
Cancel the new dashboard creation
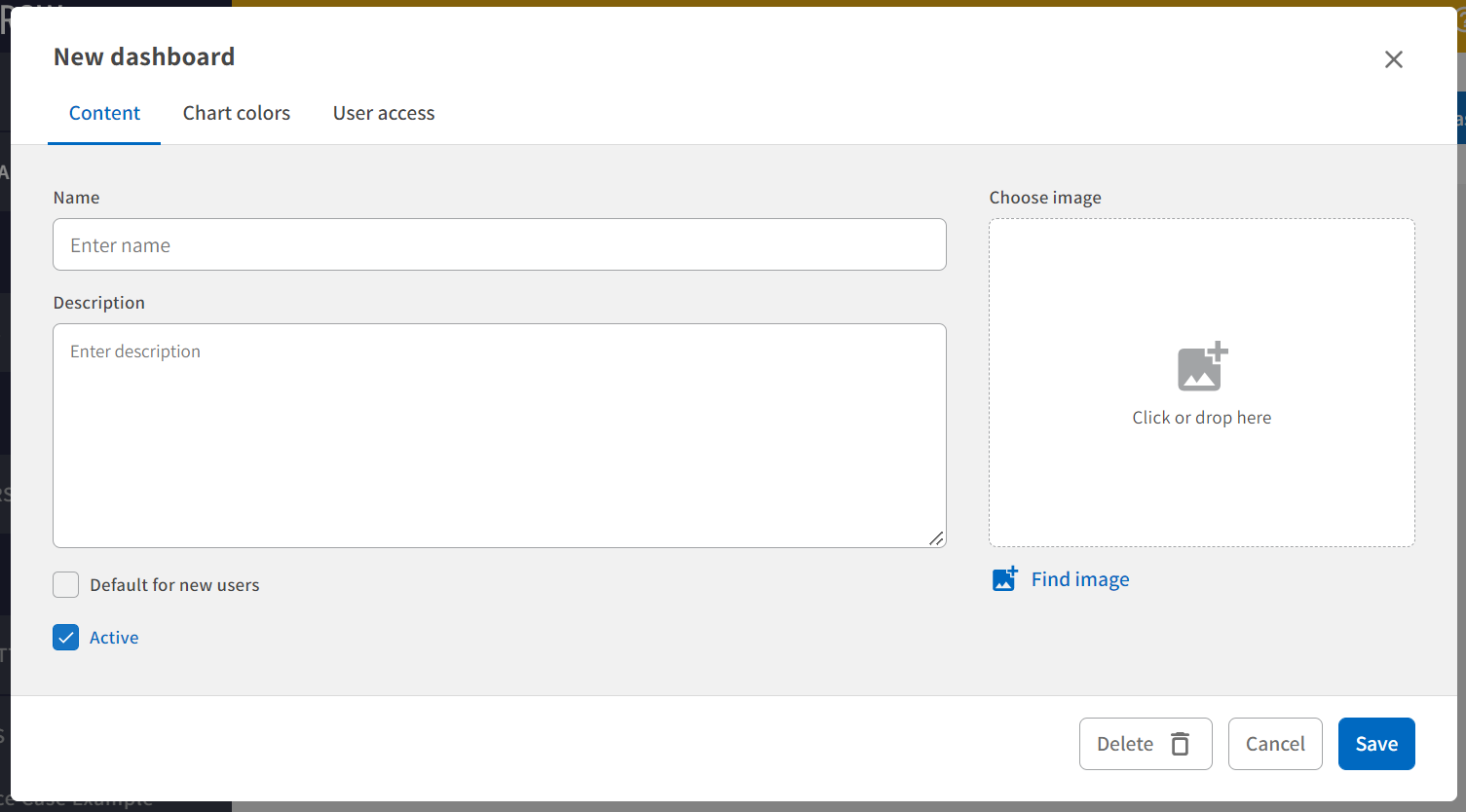tap(1274, 744)
